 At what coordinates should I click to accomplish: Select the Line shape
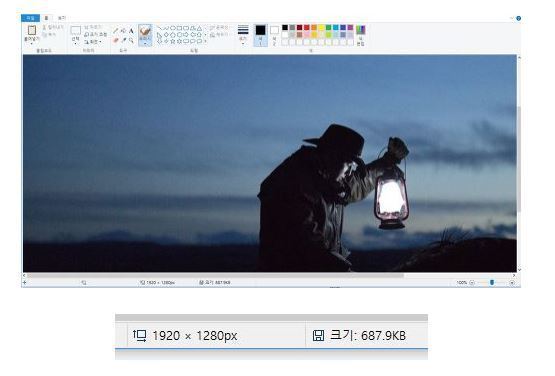point(159,28)
